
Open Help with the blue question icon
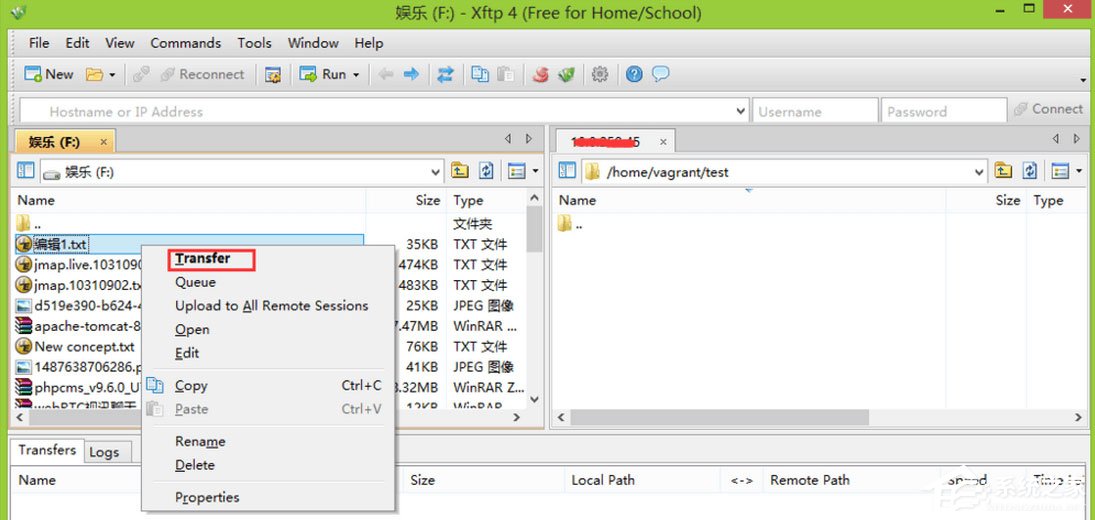tap(634, 74)
